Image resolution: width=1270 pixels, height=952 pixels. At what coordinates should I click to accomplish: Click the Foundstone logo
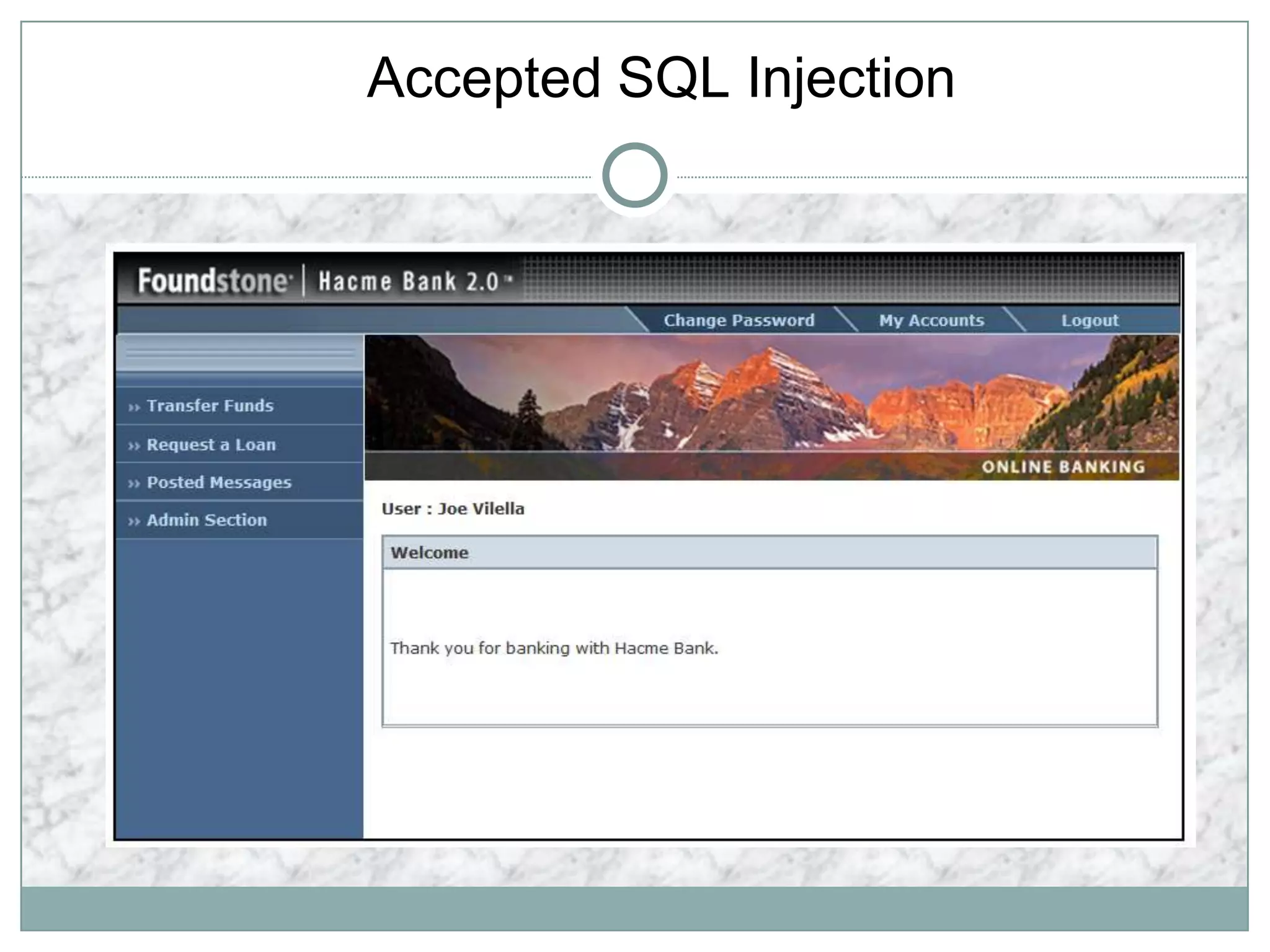click(213, 281)
